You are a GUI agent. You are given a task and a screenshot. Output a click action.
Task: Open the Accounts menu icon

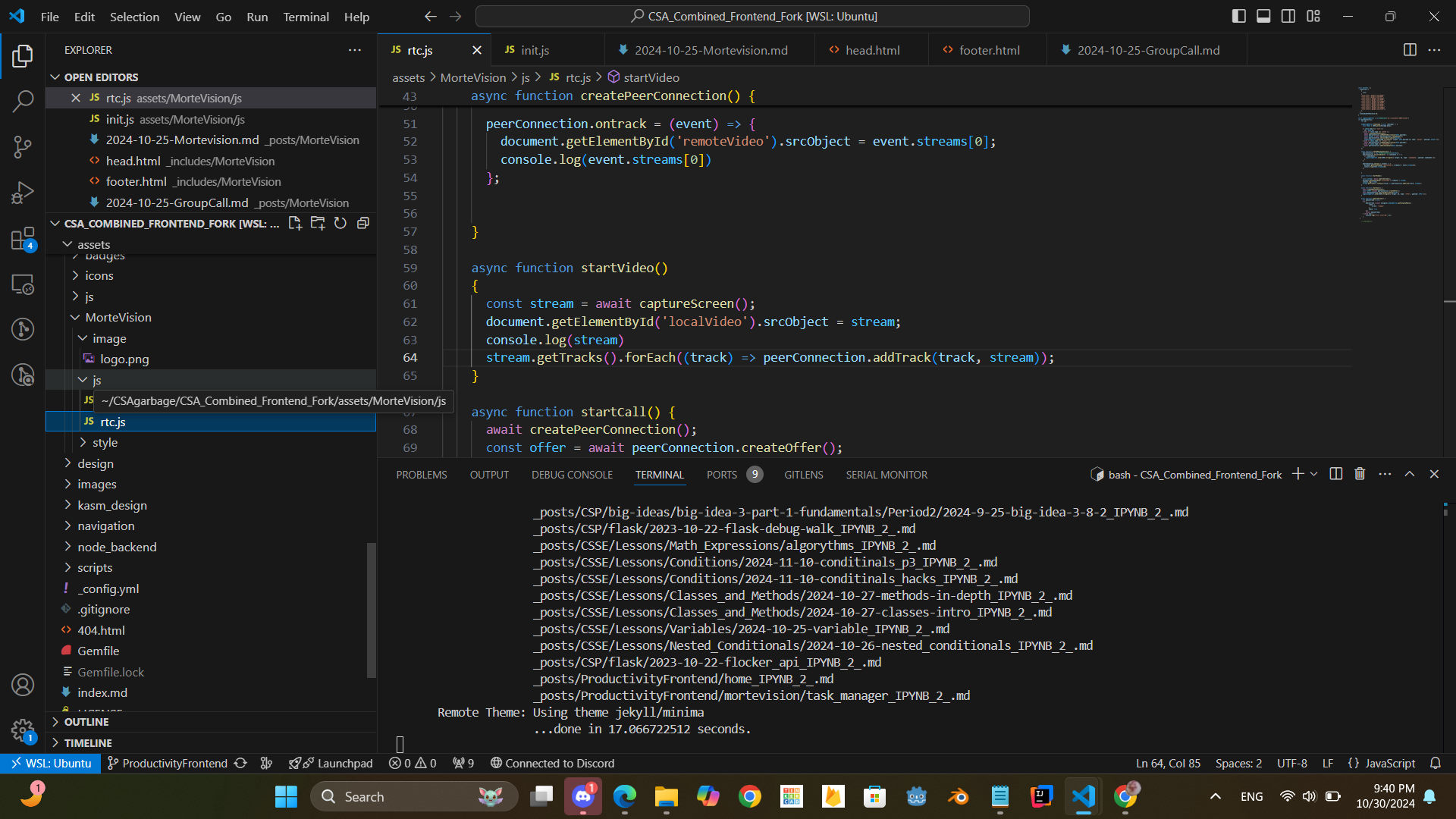point(23,685)
